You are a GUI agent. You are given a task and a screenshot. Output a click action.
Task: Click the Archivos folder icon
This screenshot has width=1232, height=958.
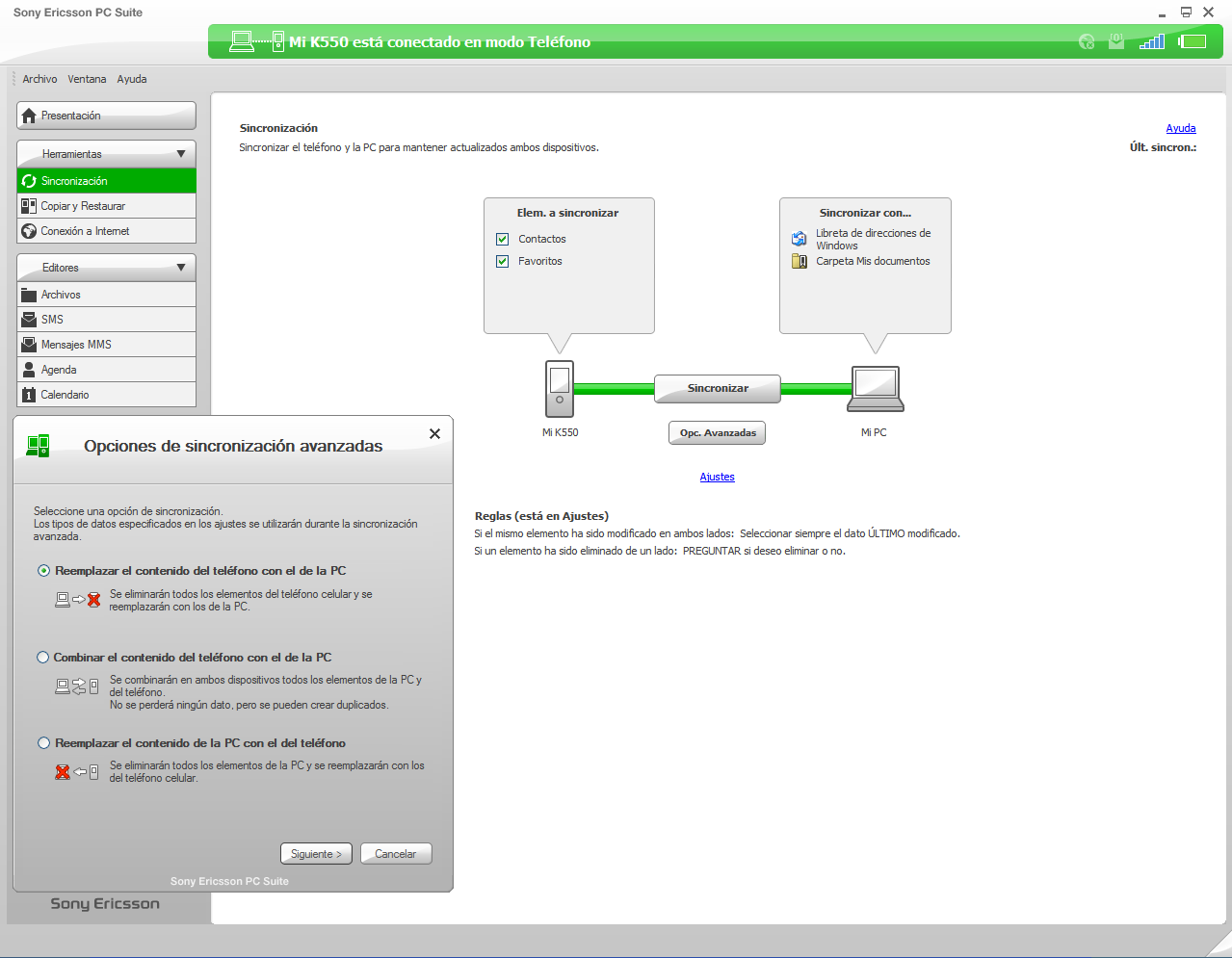coord(29,295)
